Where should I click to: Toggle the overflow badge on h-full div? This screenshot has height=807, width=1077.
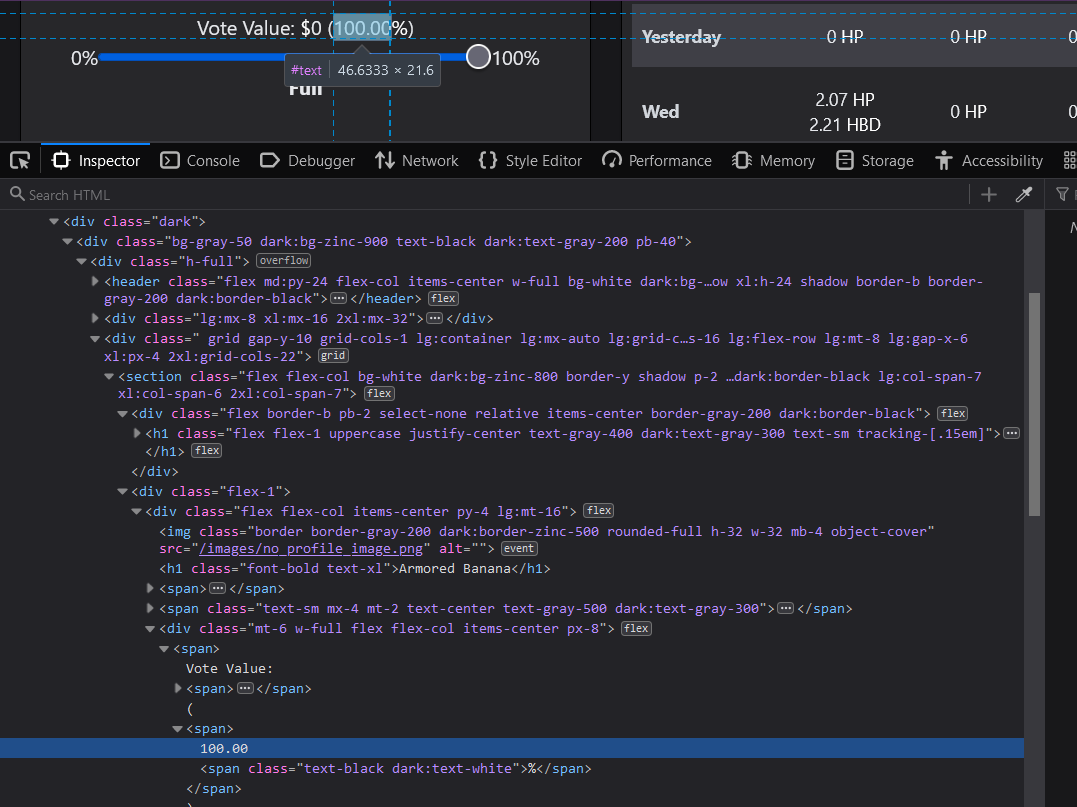point(284,261)
